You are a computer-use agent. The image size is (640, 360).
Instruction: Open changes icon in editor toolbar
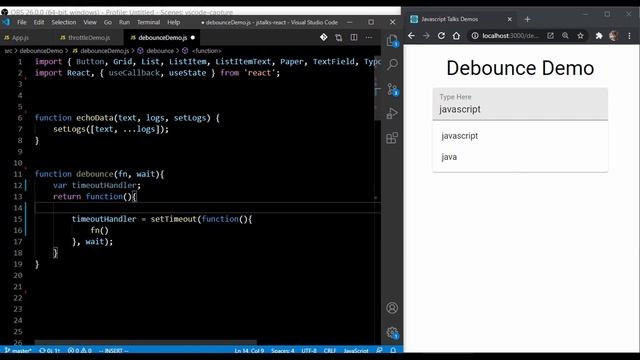click(338, 38)
